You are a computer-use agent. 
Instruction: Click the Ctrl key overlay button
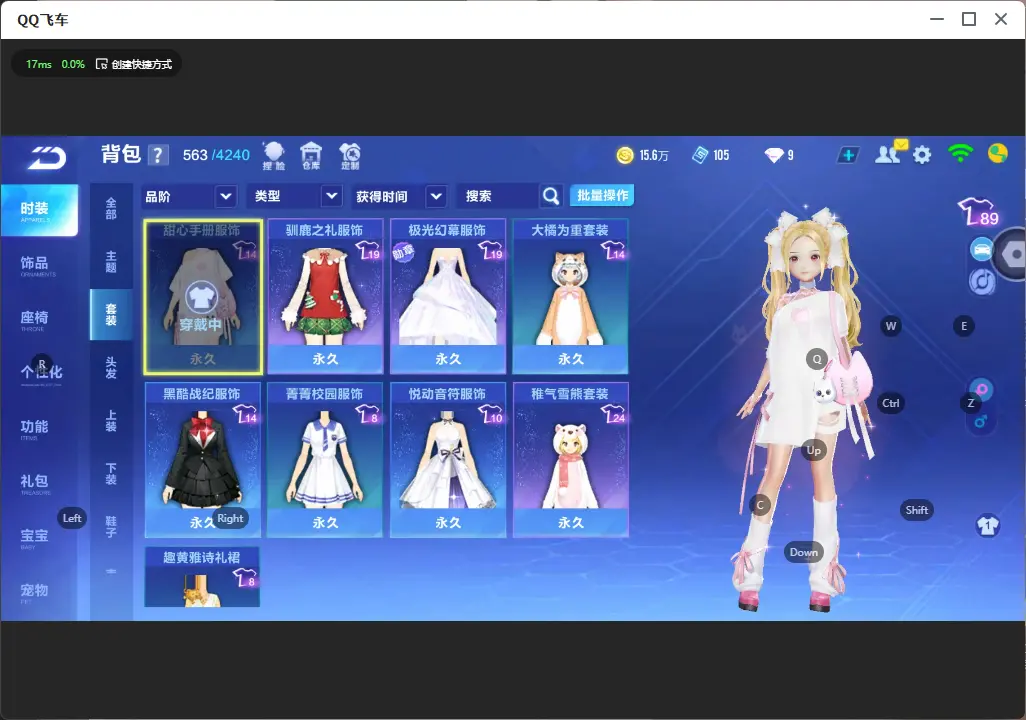point(891,403)
